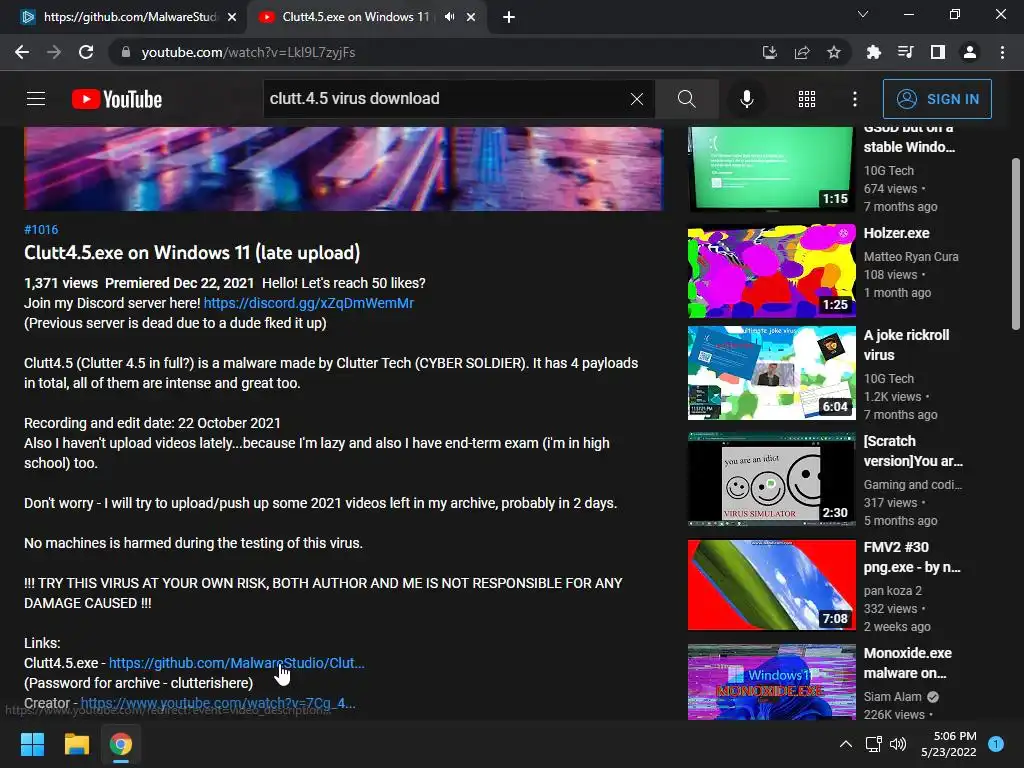Open File Explorer from the taskbar
This screenshot has width=1024, height=768.
click(76, 744)
